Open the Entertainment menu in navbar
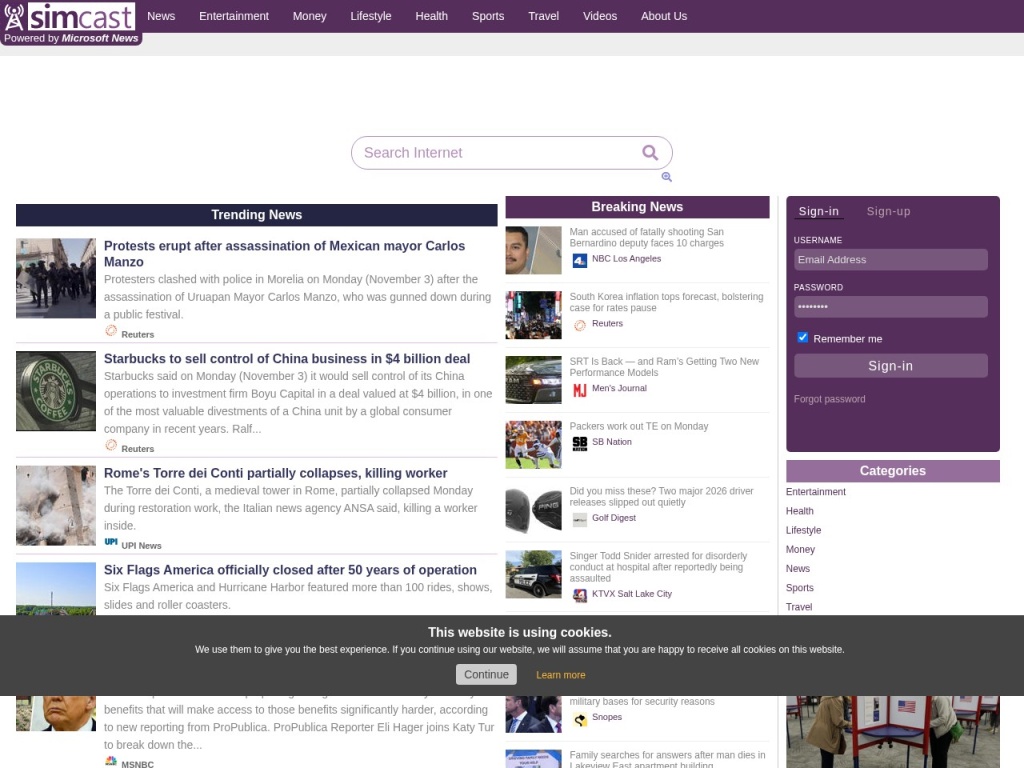Image resolution: width=1024 pixels, height=768 pixels. point(234,16)
